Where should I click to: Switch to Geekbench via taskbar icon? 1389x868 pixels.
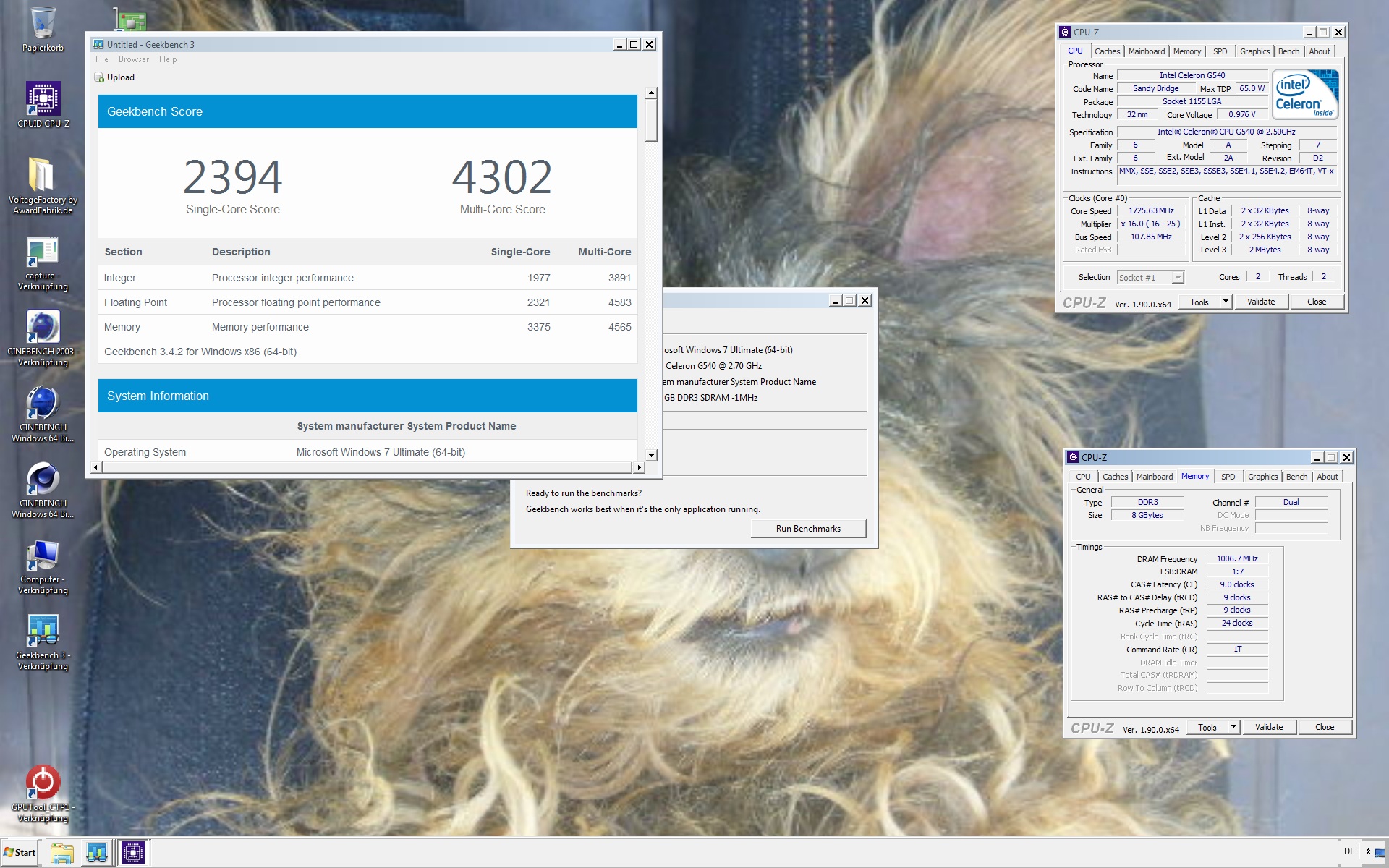tap(96, 853)
